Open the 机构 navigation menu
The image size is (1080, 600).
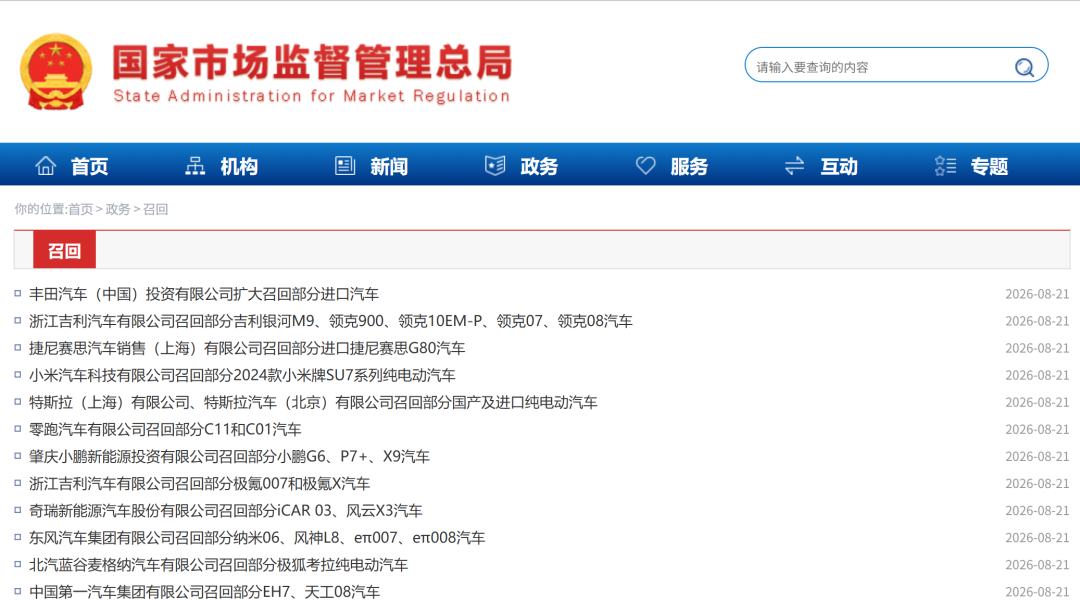tap(239, 166)
